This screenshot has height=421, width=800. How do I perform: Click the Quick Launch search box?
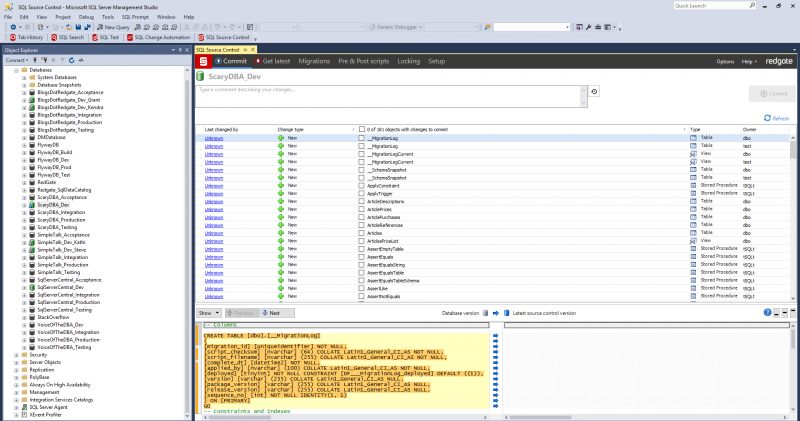[x=715, y=6]
